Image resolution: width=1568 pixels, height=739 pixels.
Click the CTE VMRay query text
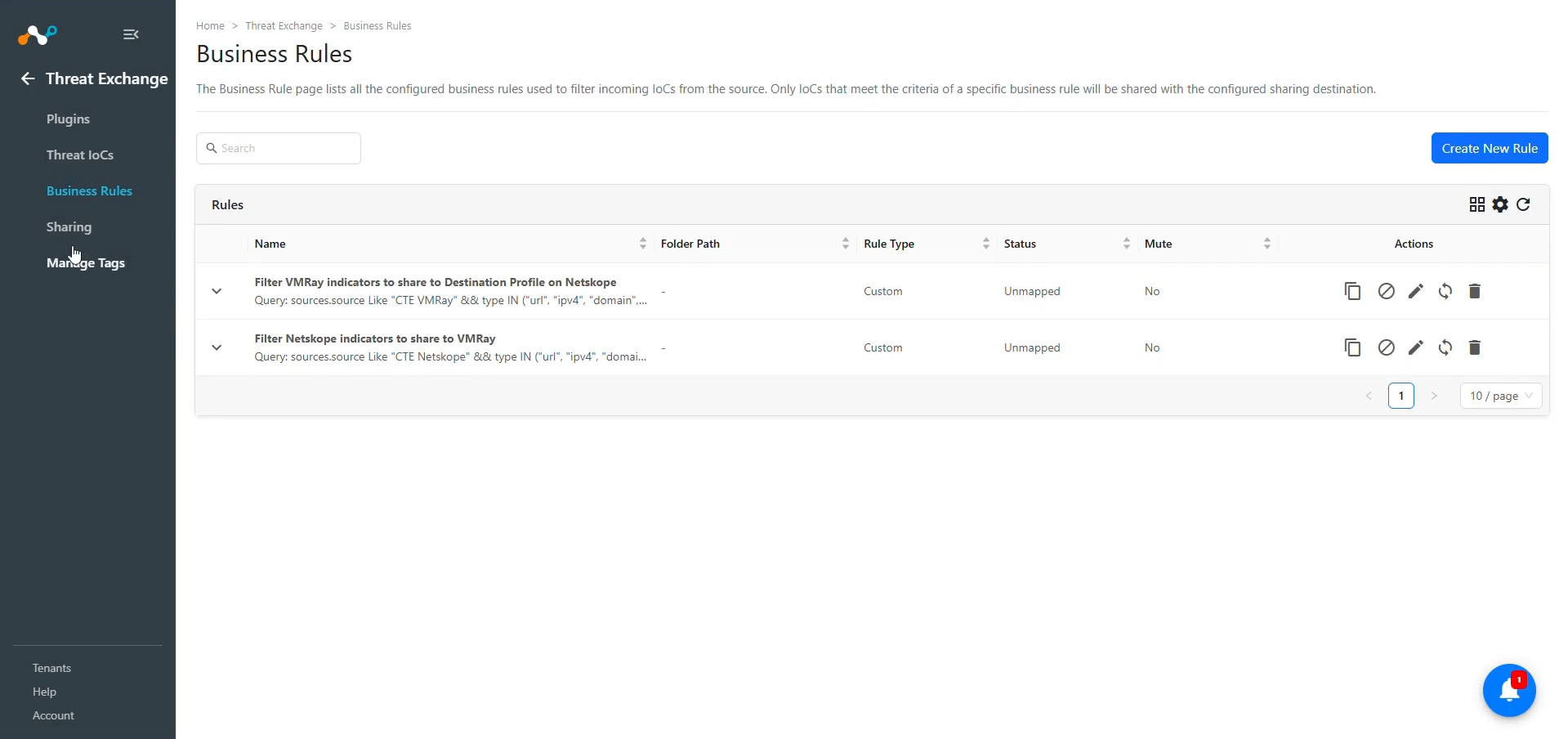pyautogui.click(x=451, y=300)
